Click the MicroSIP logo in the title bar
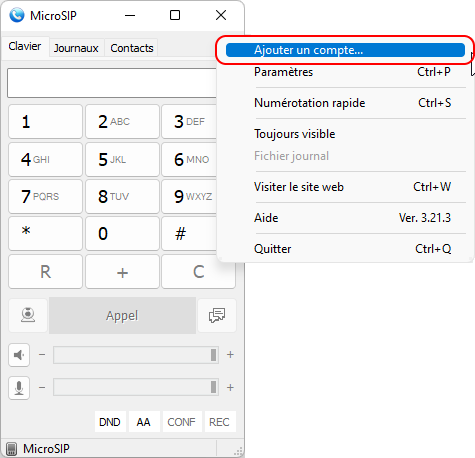 pyautogui.click(x=17, y=15)
